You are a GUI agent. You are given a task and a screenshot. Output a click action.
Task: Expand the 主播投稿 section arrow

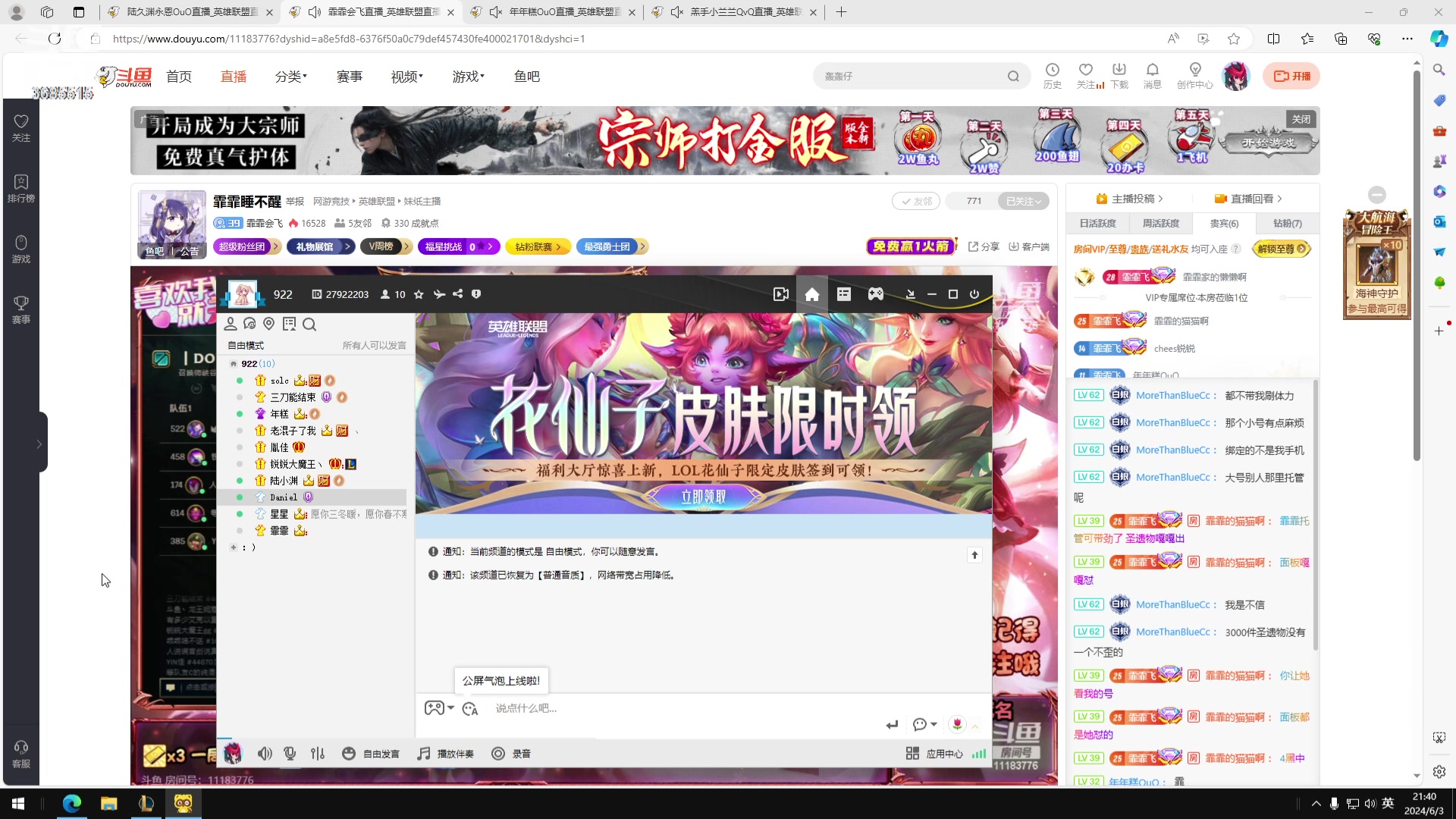(x=1160, y=199)
